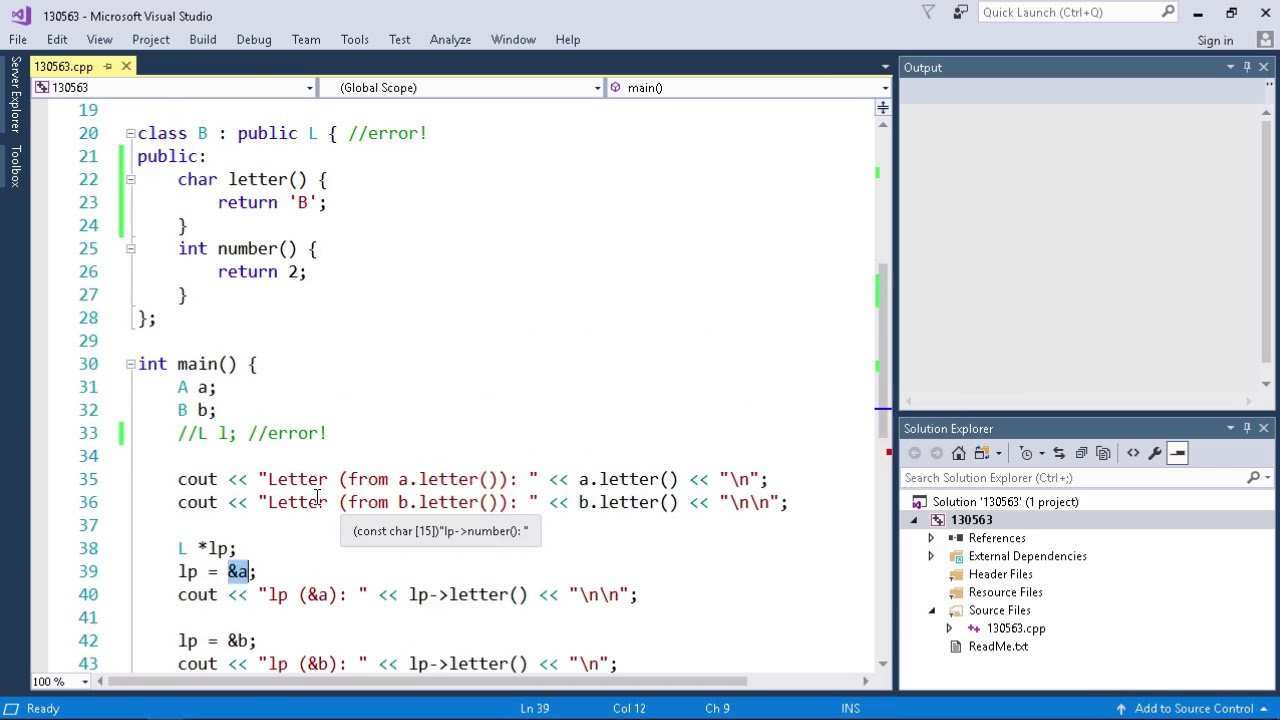Open the 100 % zoom level combo

(x=84, y=682)
